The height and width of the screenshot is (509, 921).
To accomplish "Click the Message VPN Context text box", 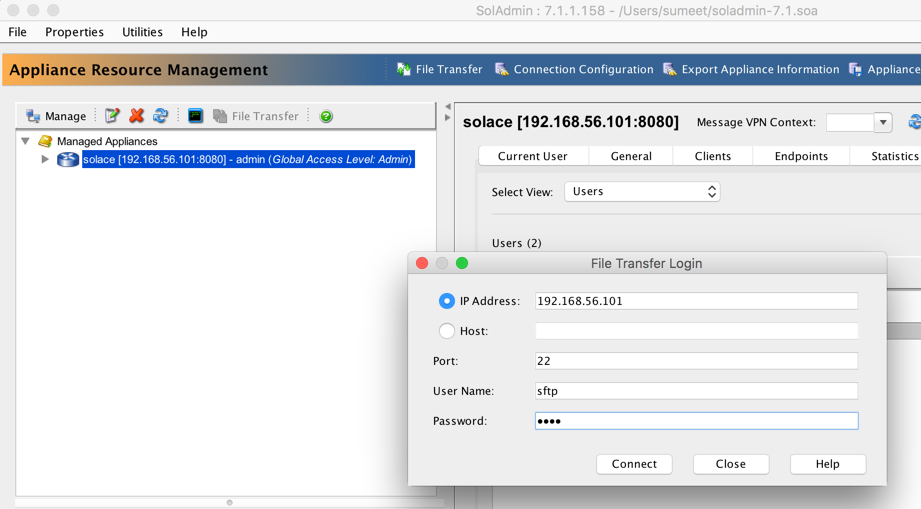I will [850, 122].
